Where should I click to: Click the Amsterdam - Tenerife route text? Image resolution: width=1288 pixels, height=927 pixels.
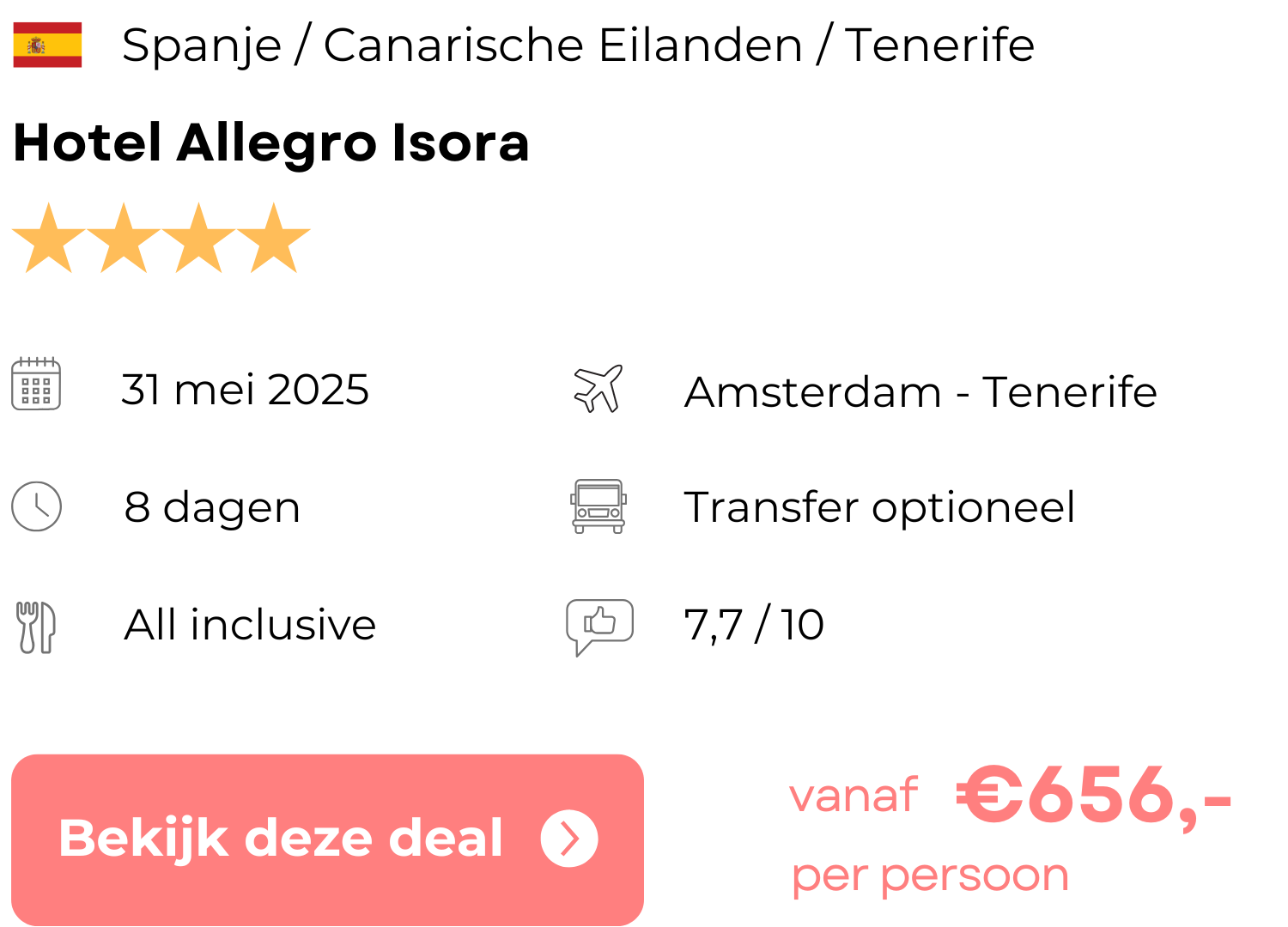(x=920, y=392)
